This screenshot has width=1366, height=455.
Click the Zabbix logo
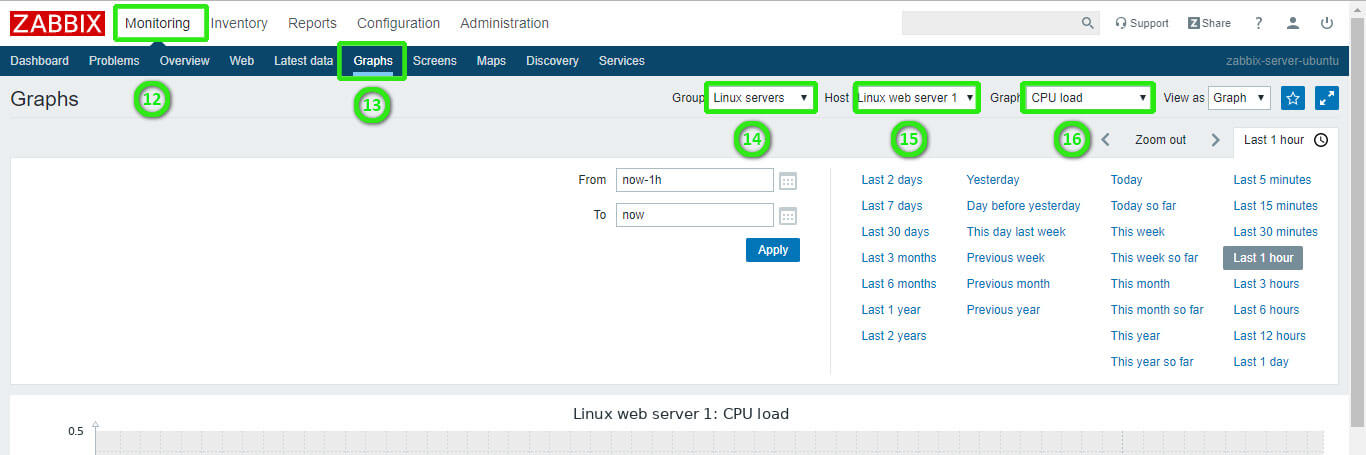(x=57, y=23)
